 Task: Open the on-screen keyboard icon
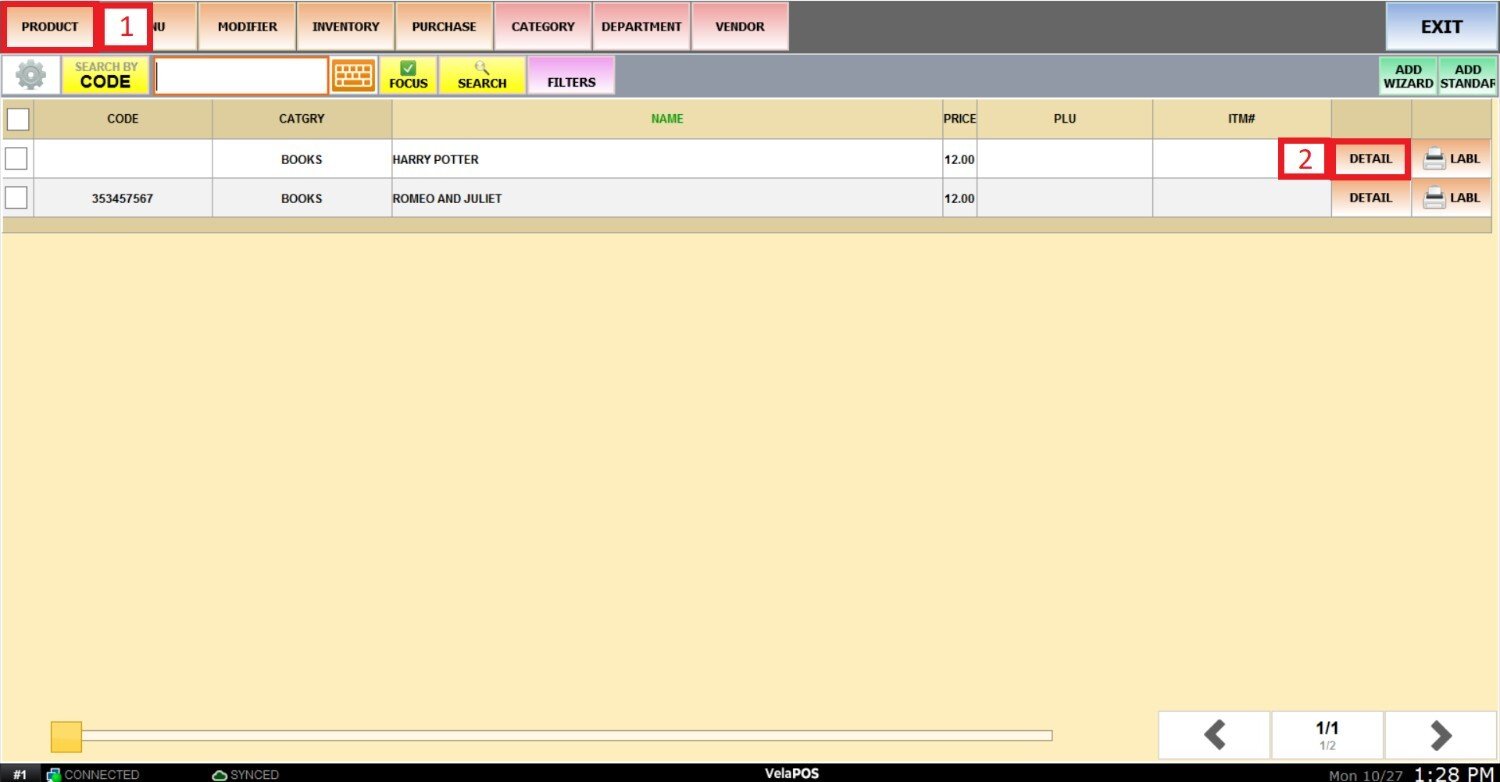(x=354, y=76)
